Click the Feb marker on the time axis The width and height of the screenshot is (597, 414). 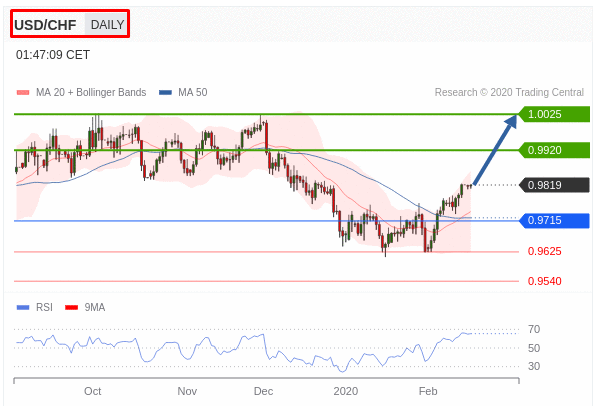pos(428,391)
